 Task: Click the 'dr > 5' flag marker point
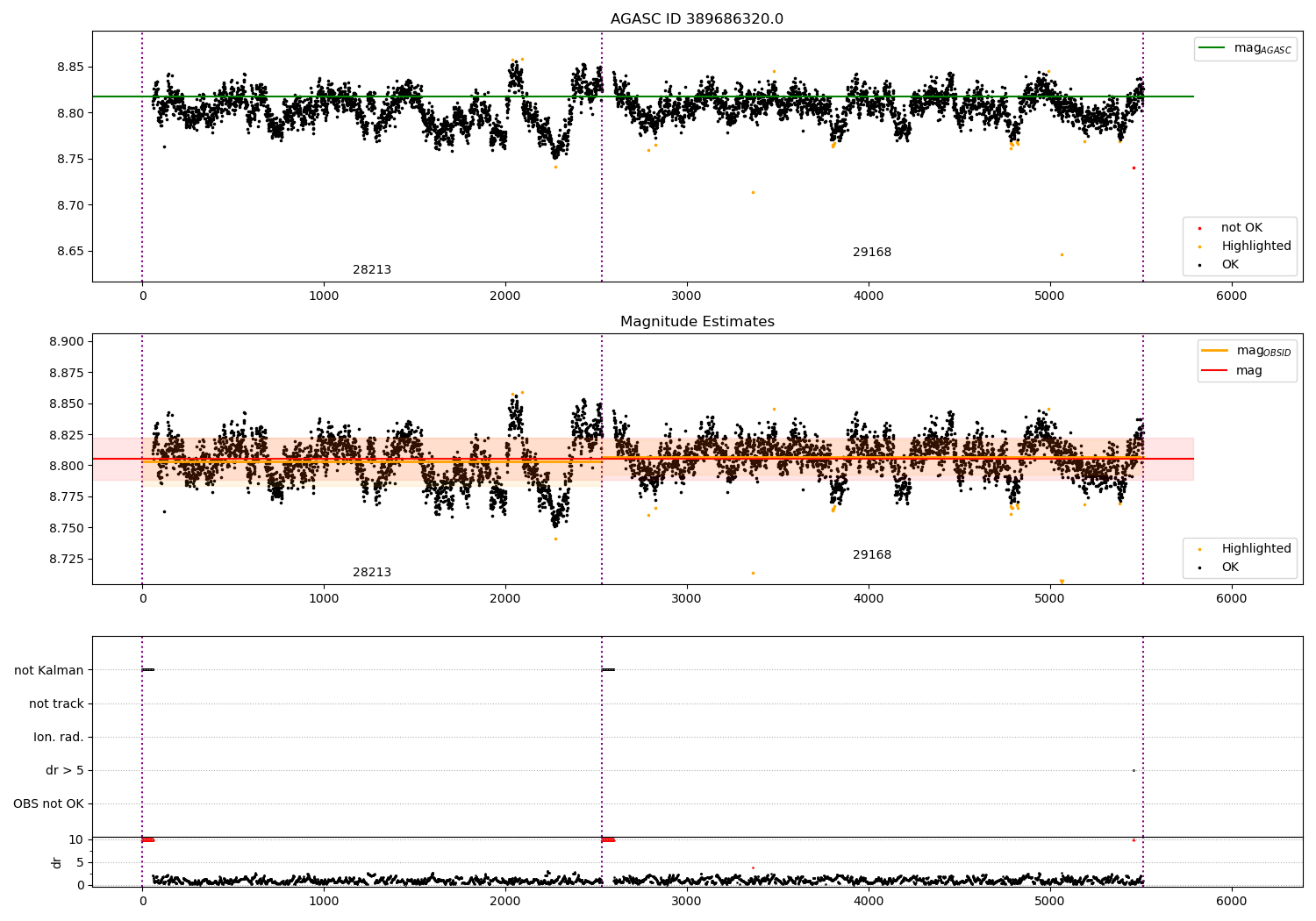(1134, 770)
